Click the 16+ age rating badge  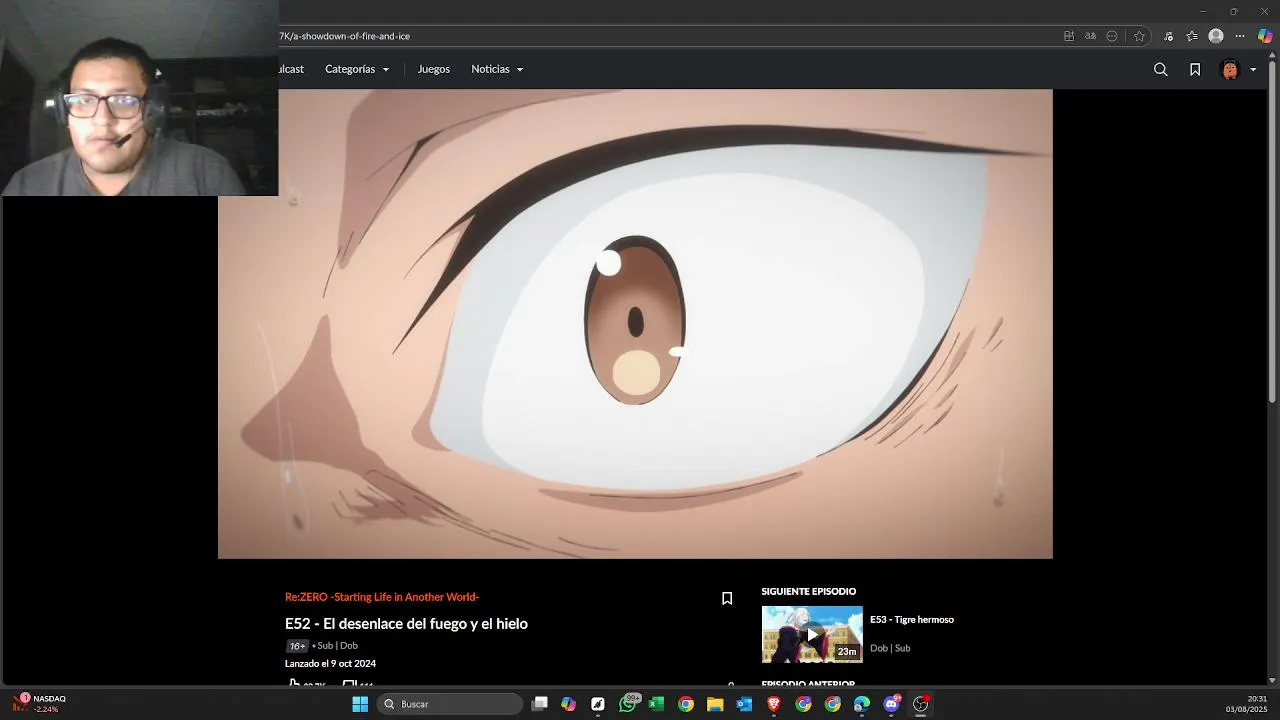(297, 646)
